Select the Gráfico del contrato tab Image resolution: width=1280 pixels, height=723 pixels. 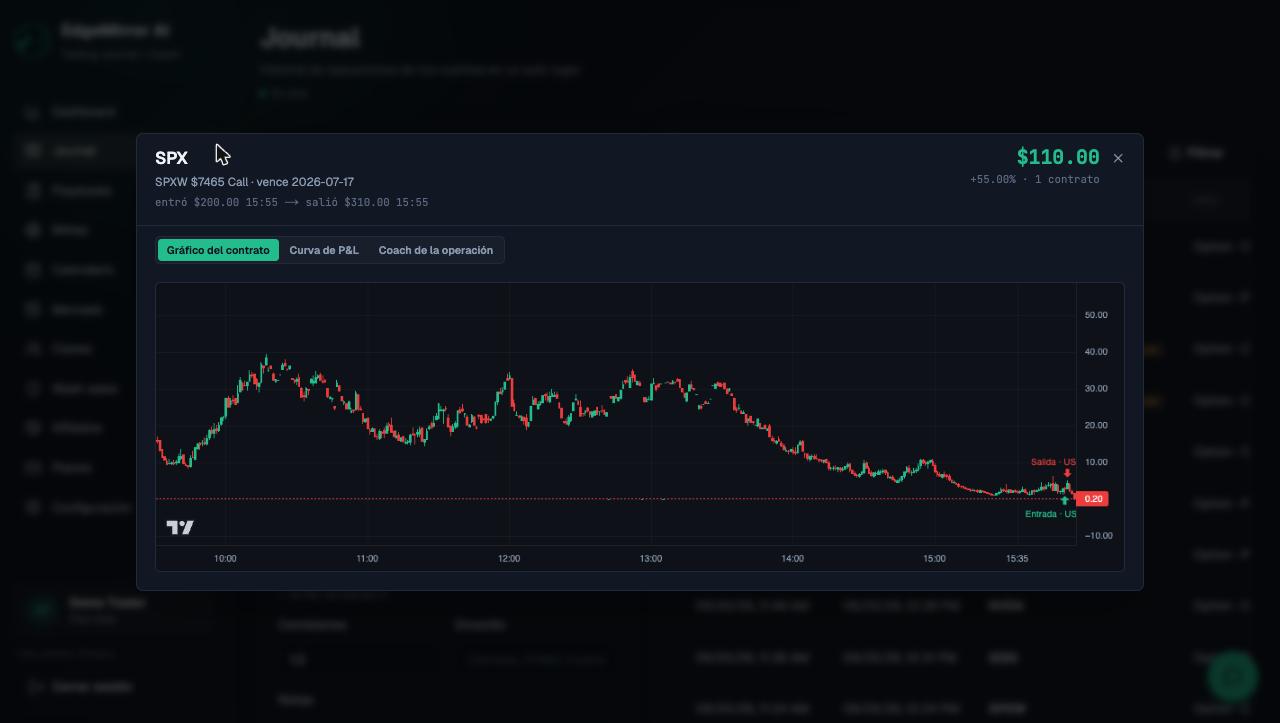(x=218, y=250)
